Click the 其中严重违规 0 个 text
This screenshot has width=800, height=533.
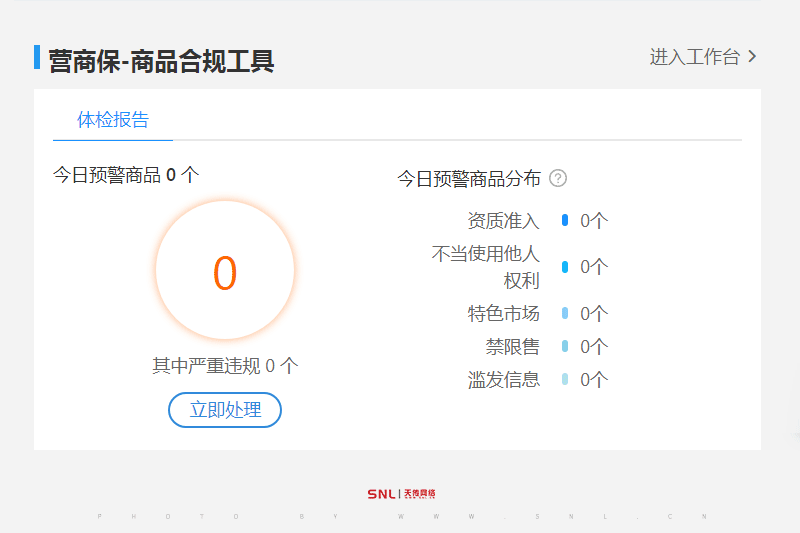(225, 366)
